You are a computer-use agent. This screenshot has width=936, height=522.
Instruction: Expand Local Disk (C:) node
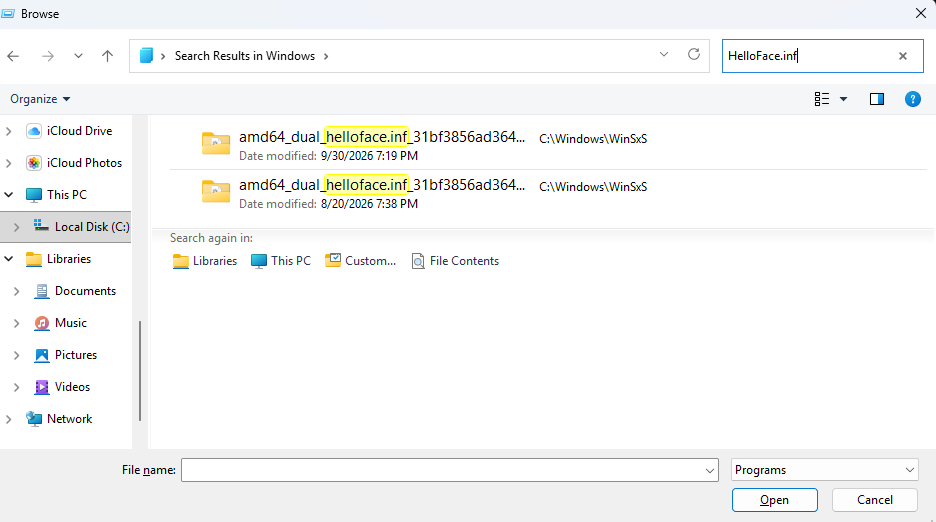16,227
